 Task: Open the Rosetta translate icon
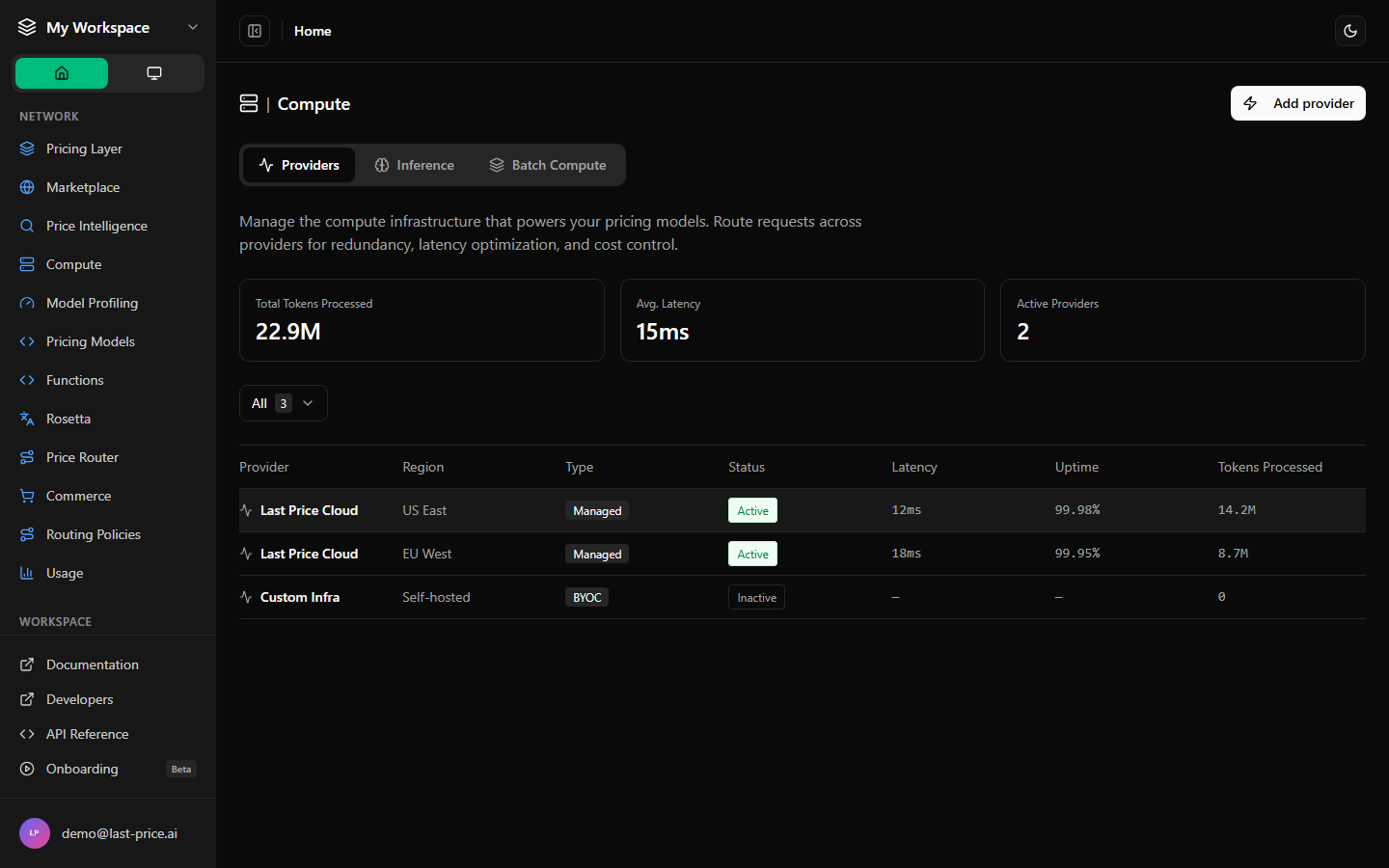tap(27, 419)
